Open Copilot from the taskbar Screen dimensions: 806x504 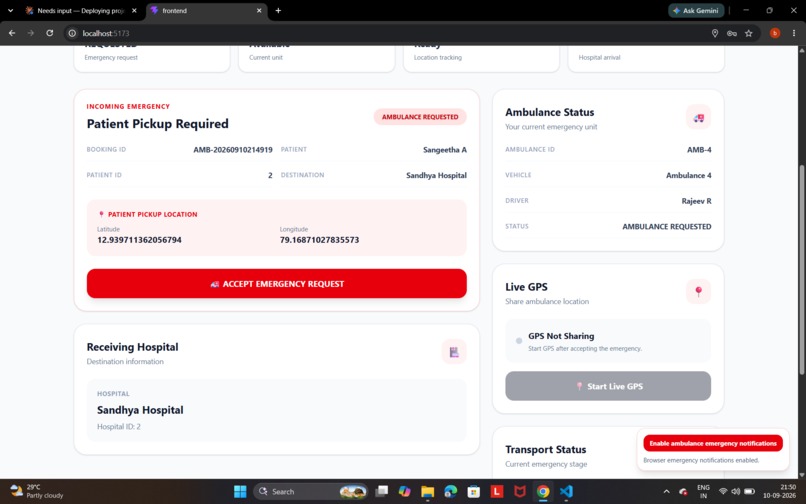pos(405,491)
